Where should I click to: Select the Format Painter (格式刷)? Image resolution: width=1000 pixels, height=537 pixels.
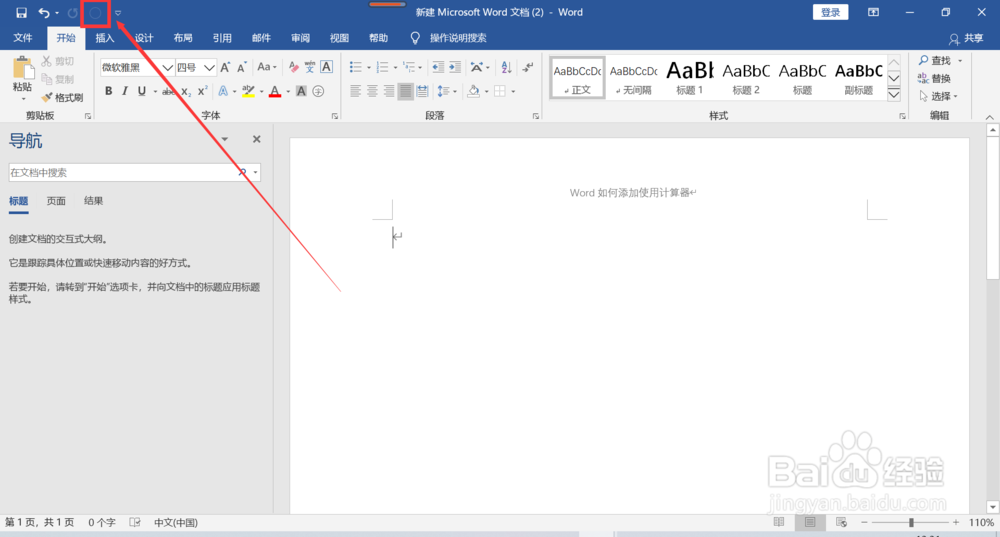tap(62, 98)
